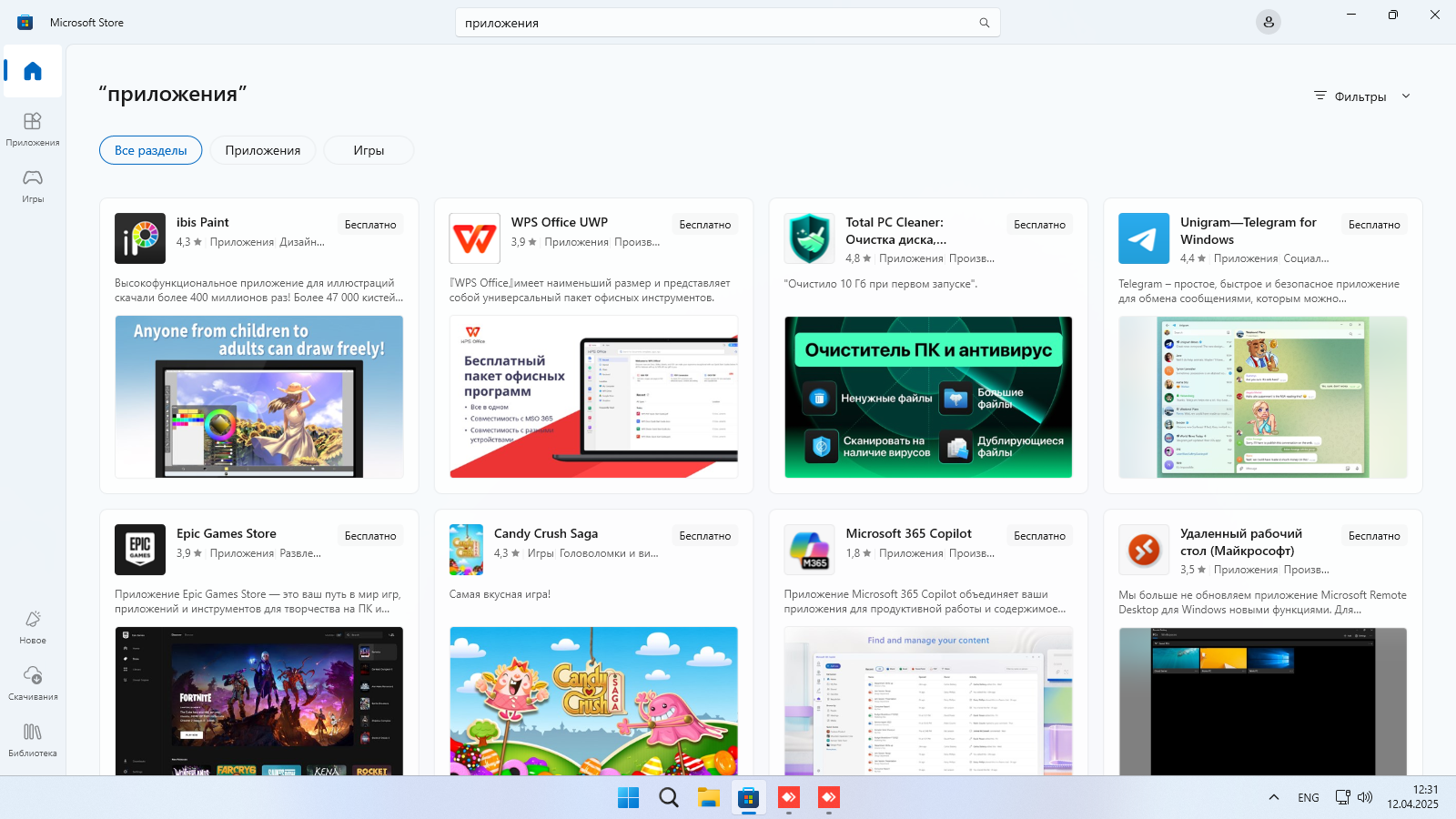Select the Игры filter tab
Screen dimensions: 1456x819
369,150
